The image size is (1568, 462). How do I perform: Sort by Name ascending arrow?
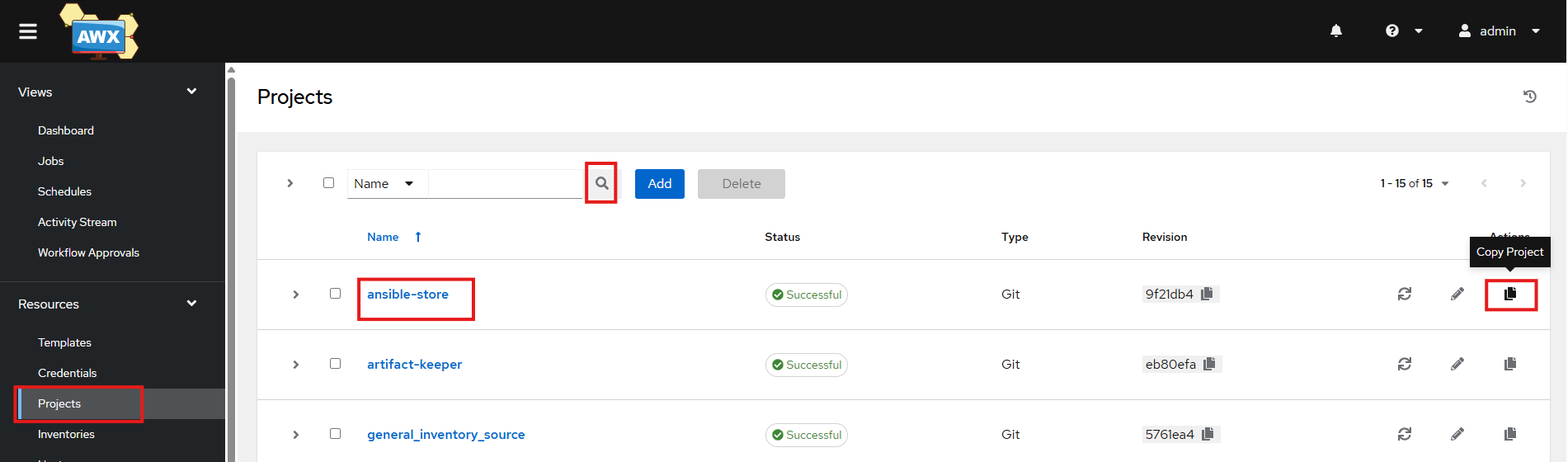[418, 237]
